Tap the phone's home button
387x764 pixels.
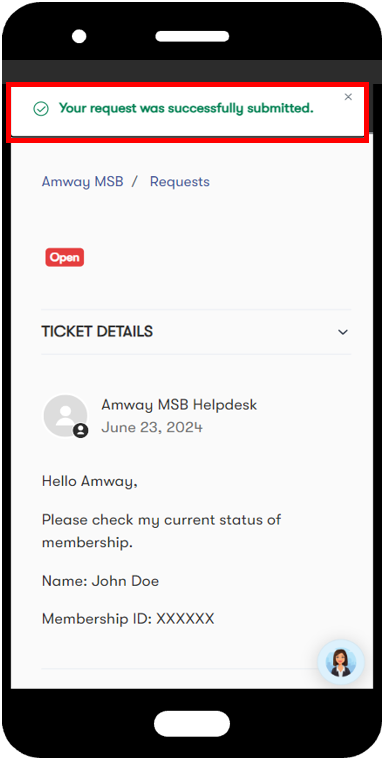(x=192, y=724)
